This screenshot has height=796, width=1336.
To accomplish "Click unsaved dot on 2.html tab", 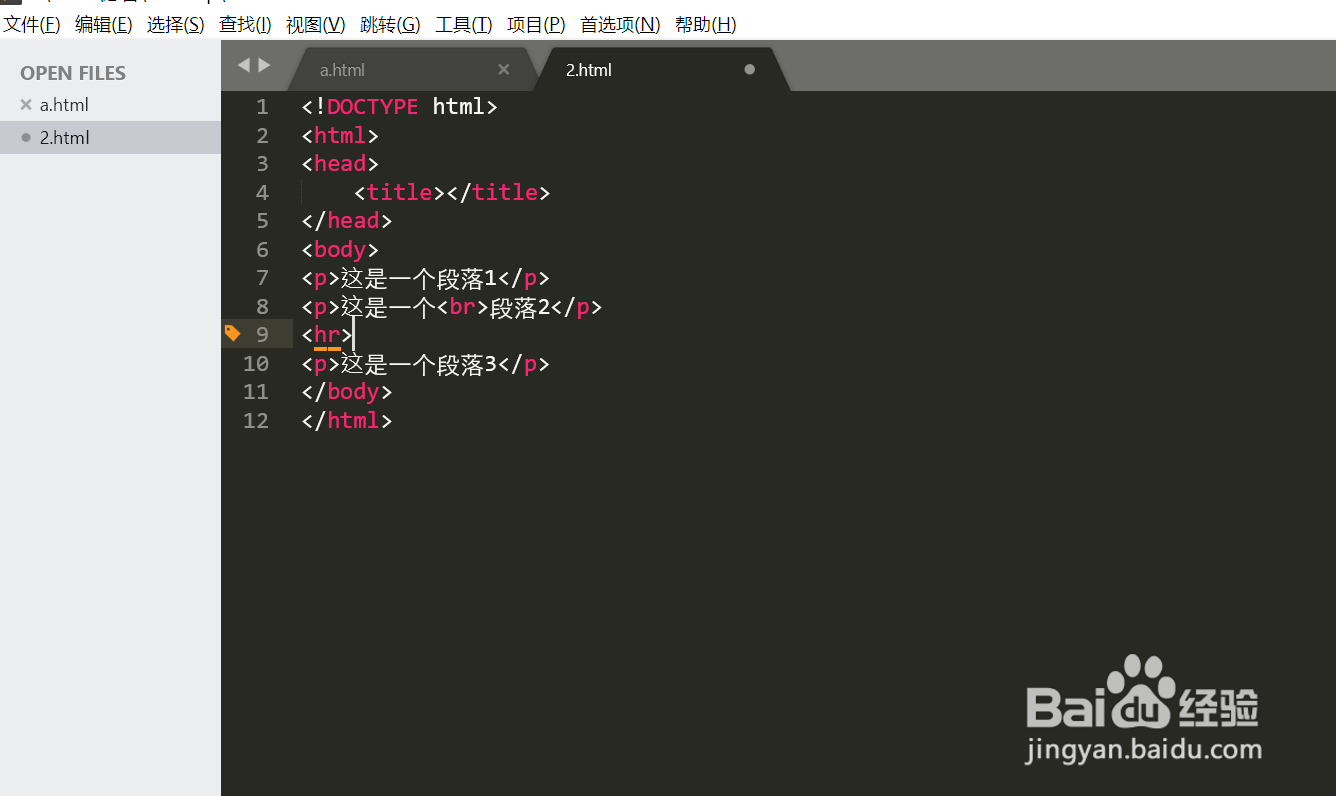I will pyautogui.click(x=750, y=69).
